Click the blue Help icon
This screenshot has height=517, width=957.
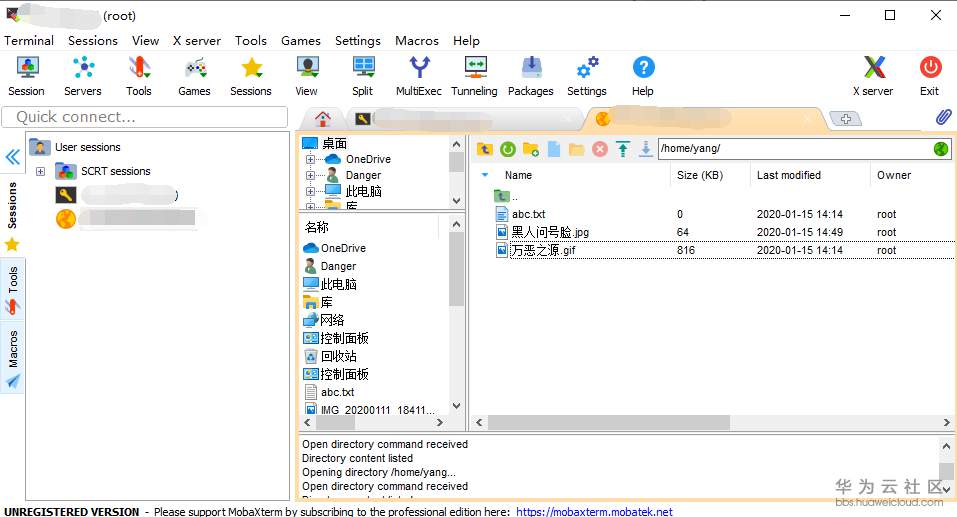coord(643,67)
